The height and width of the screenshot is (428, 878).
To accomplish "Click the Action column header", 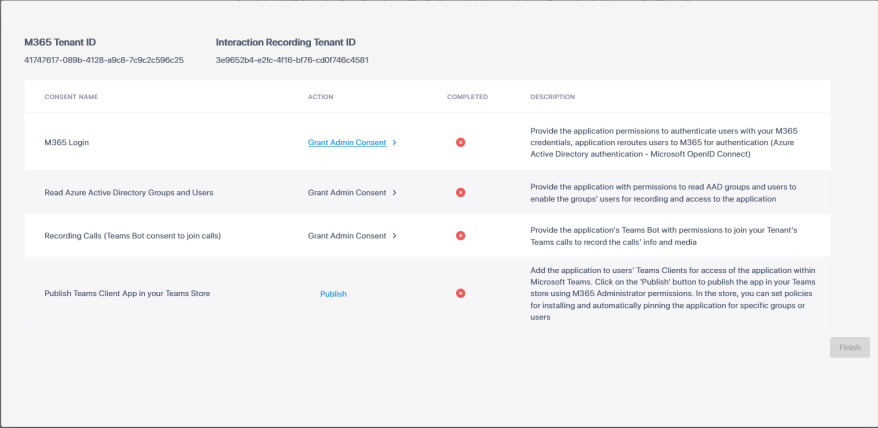I will [x=320, y=97].
